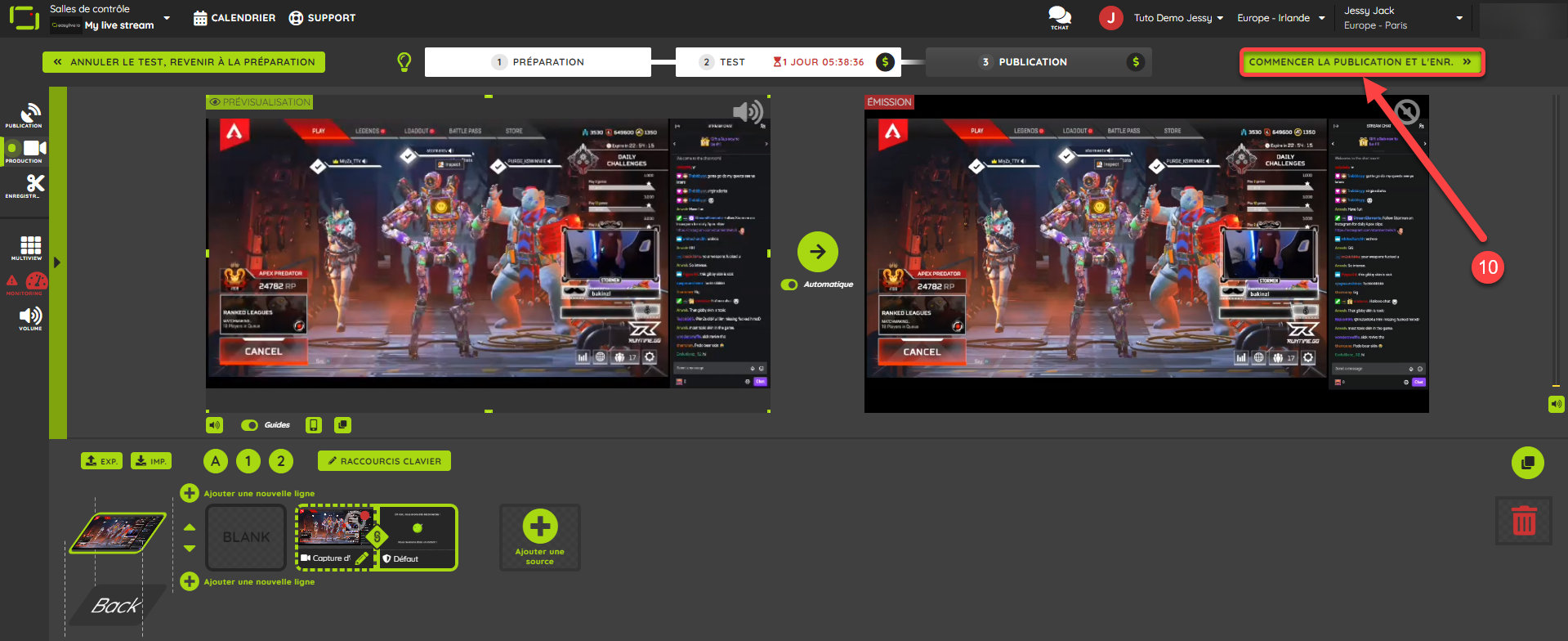Go to step 1 Préparation
Image resolution: width=1568 pixels, height=641 pixels.
[538, 62]
